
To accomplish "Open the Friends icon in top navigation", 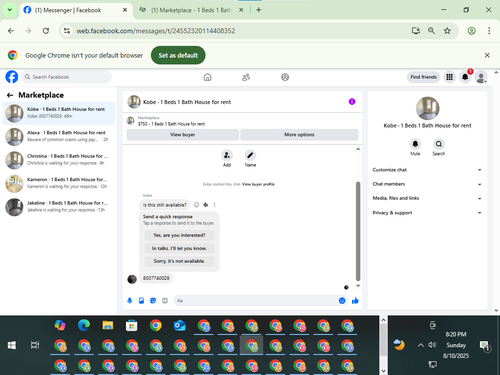I will click(246, 77).
